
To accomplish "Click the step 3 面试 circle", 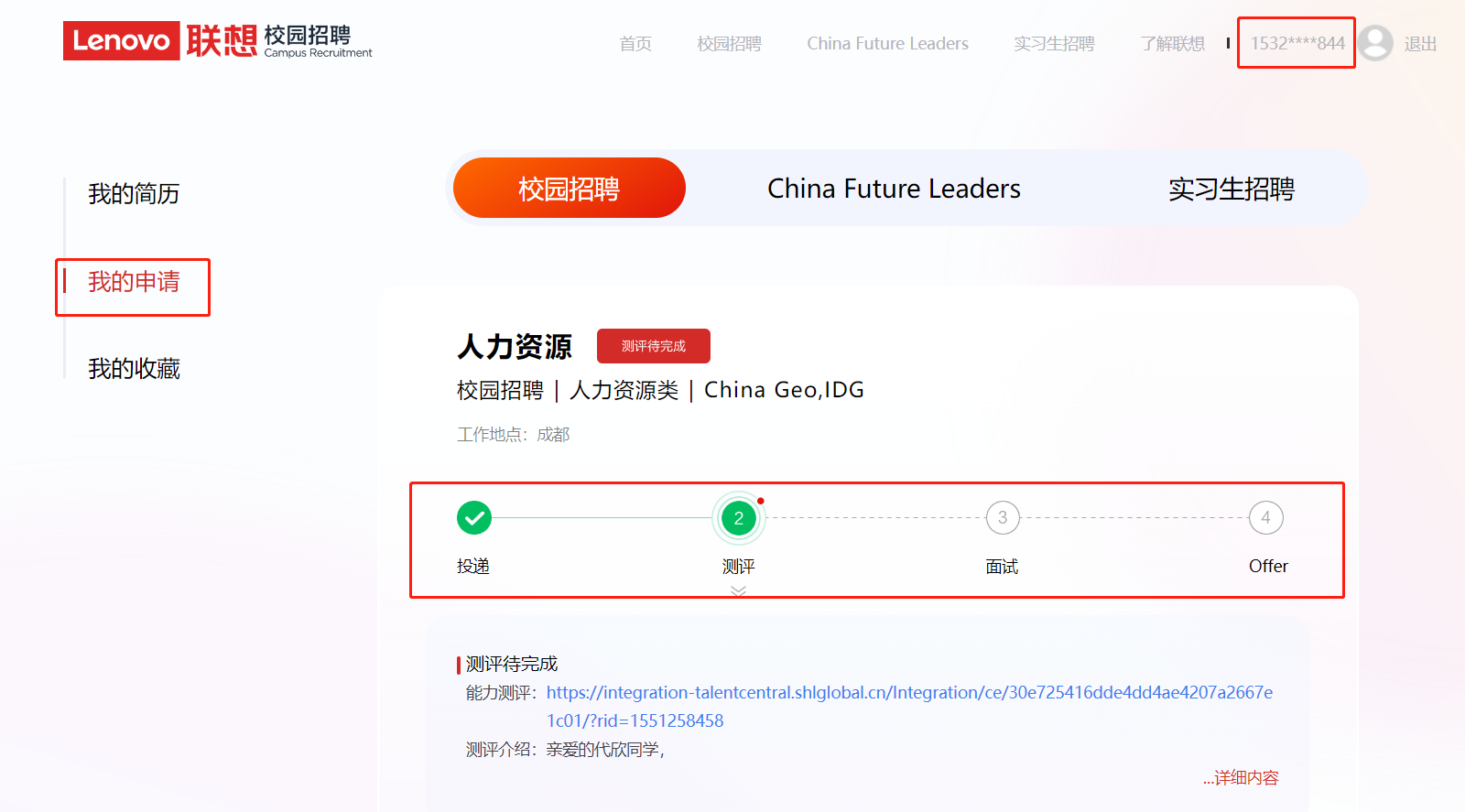I will 1003,518.
